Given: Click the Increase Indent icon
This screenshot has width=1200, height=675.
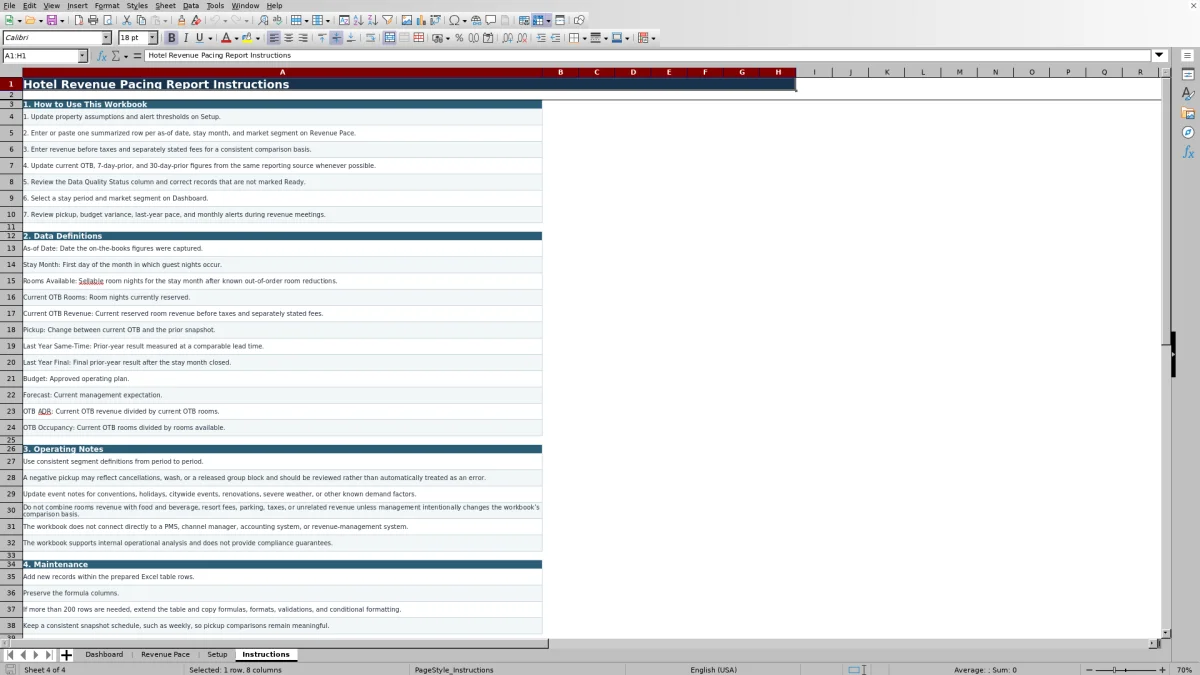Looking at the screenshot, I should point(540,38).
